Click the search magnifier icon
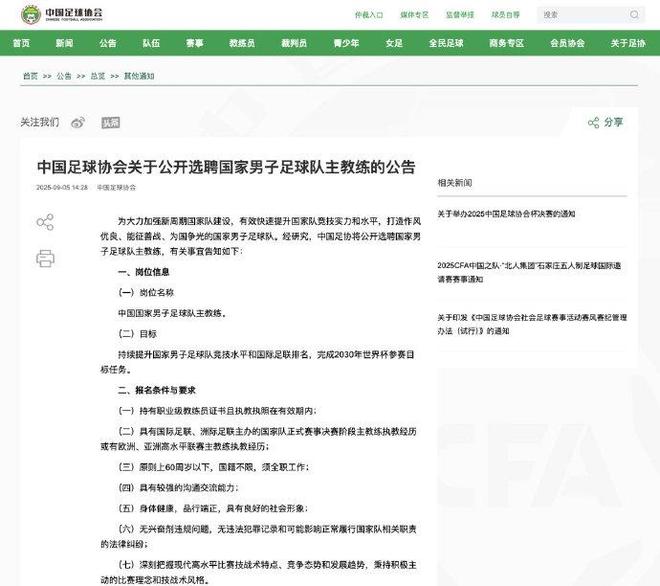This screenshot has width=660, height=586. pyautogui.click(x=634, y=15)
